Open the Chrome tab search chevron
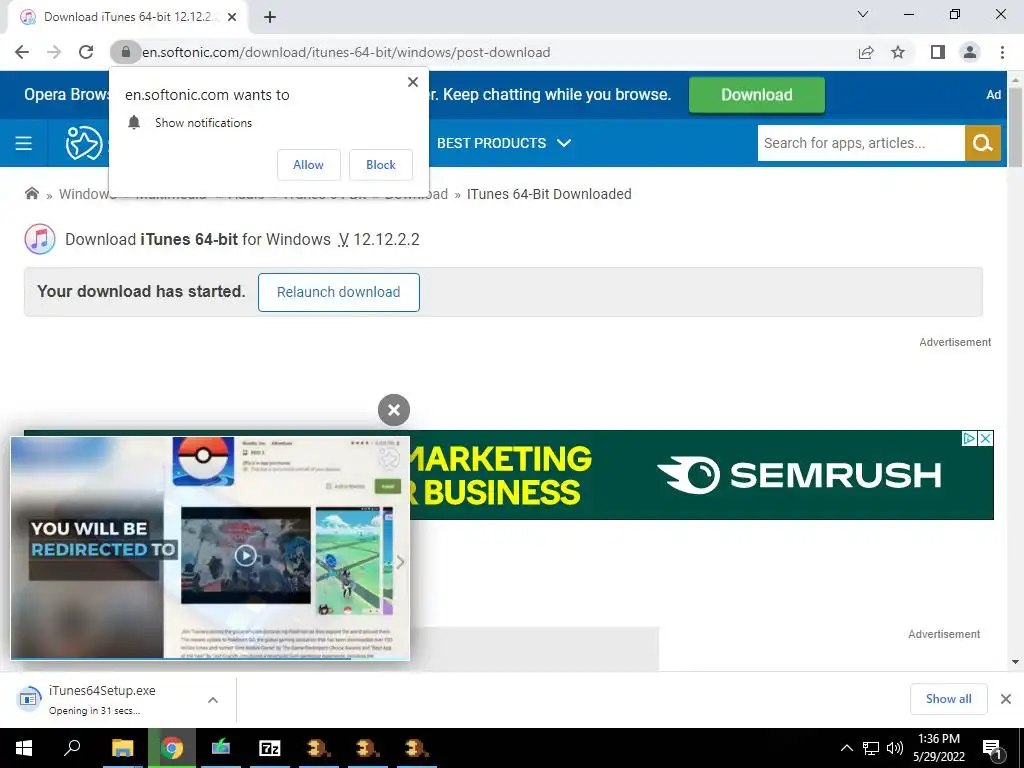This screenshot has width=1024, height=768. (x=863, y=14)
